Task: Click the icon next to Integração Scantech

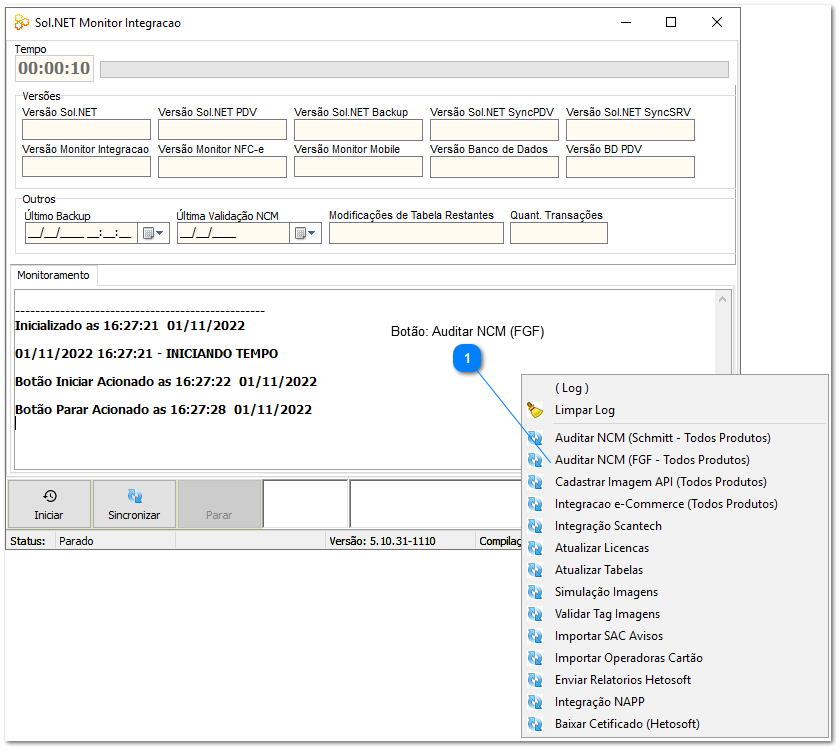Action: point(535,525)
